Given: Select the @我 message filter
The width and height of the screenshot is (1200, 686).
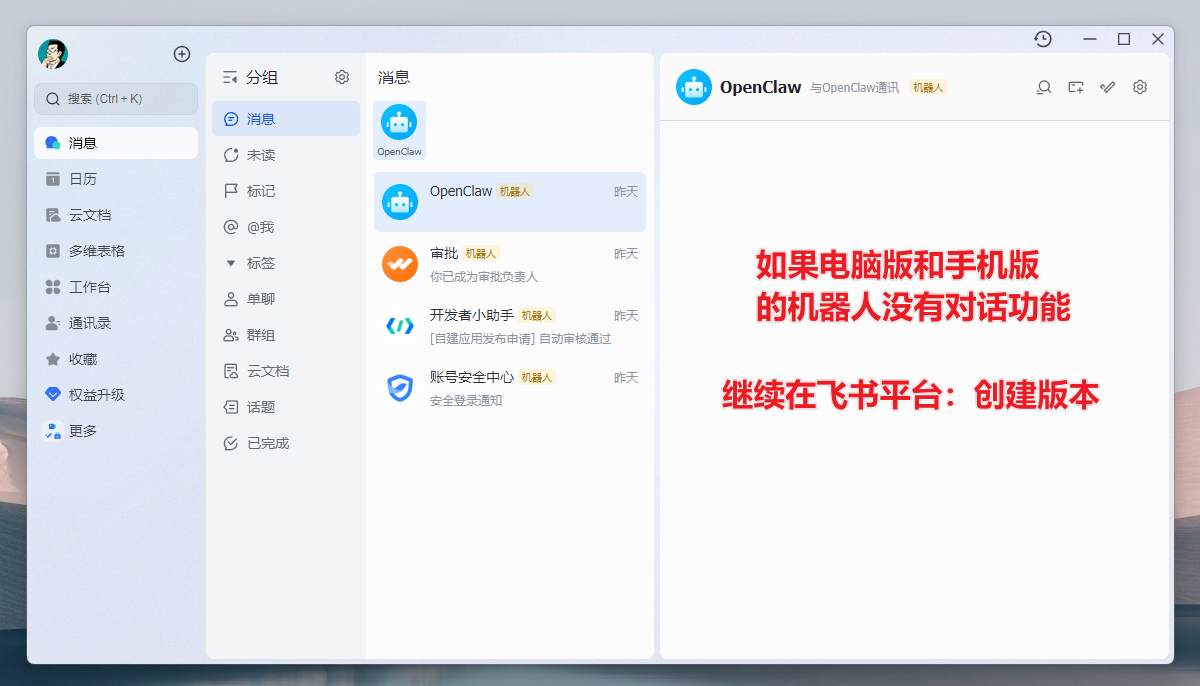Looking at the screenshot, I should pyautogui.click(x=260, y=227).
